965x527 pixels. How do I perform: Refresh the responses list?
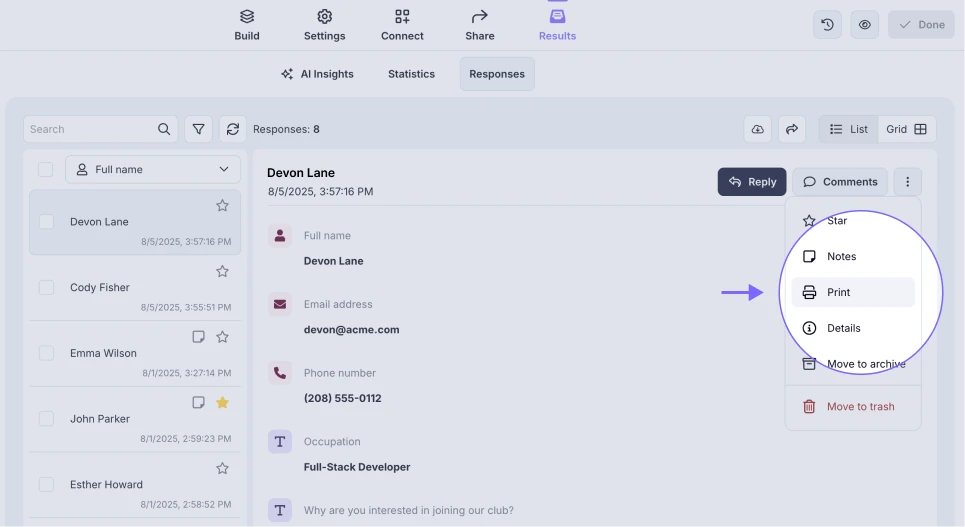pos(233,129)
